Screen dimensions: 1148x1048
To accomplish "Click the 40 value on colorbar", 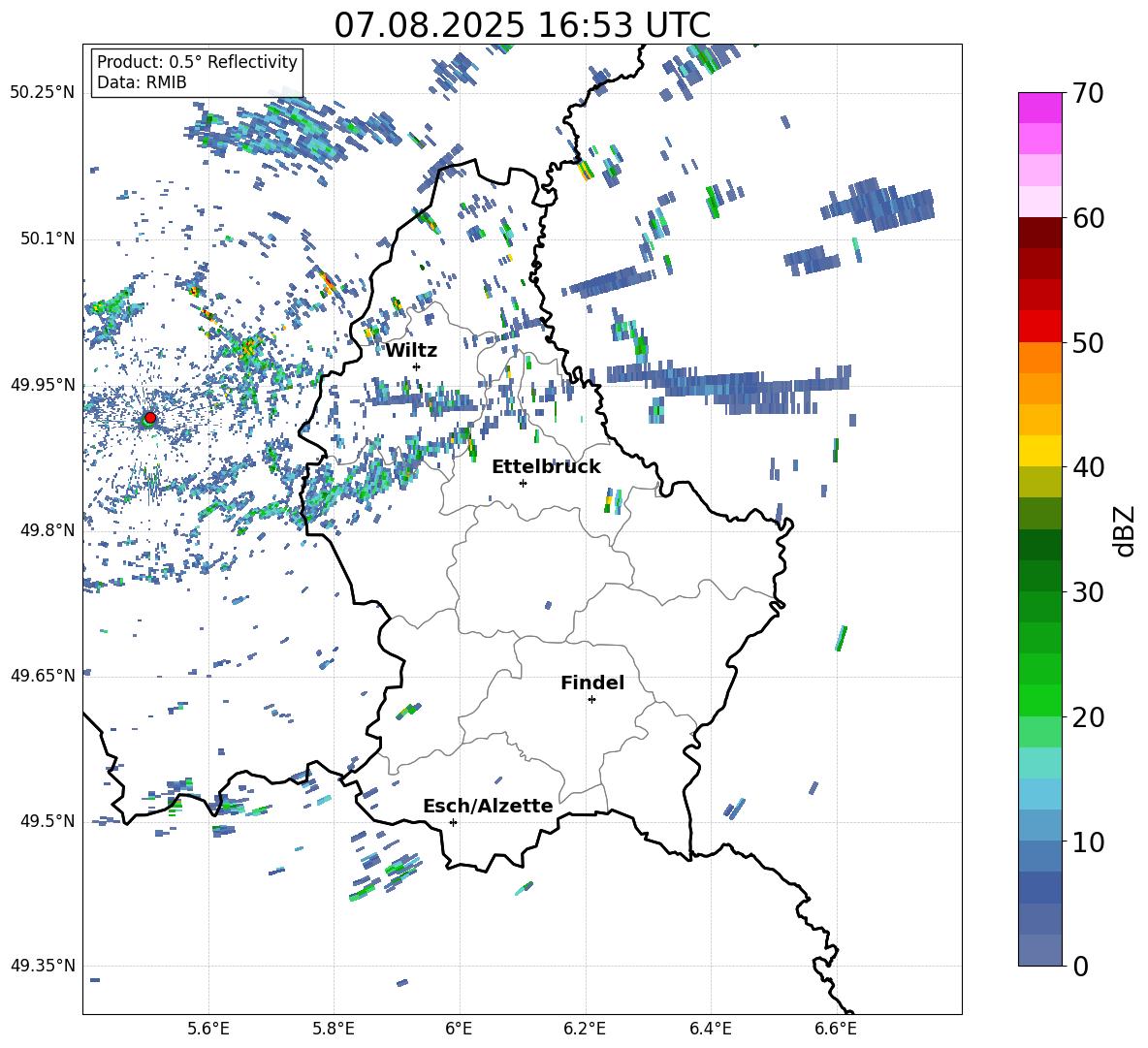I will [1088, 467].
